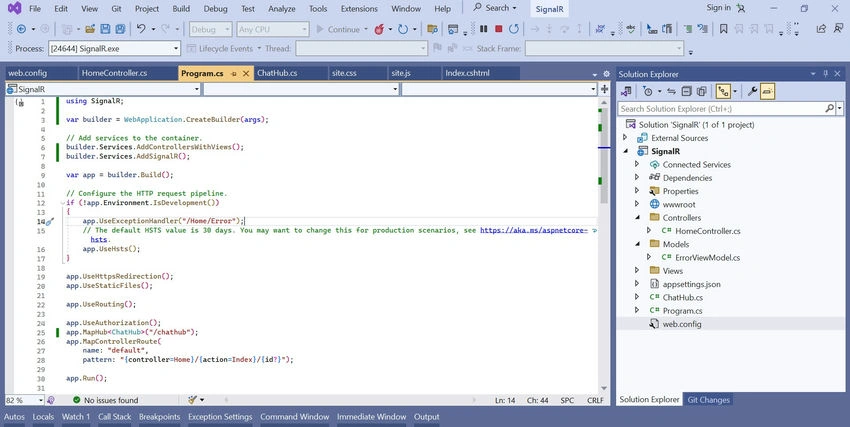Click the browser window icon in debug toolbar

point(453,29)
